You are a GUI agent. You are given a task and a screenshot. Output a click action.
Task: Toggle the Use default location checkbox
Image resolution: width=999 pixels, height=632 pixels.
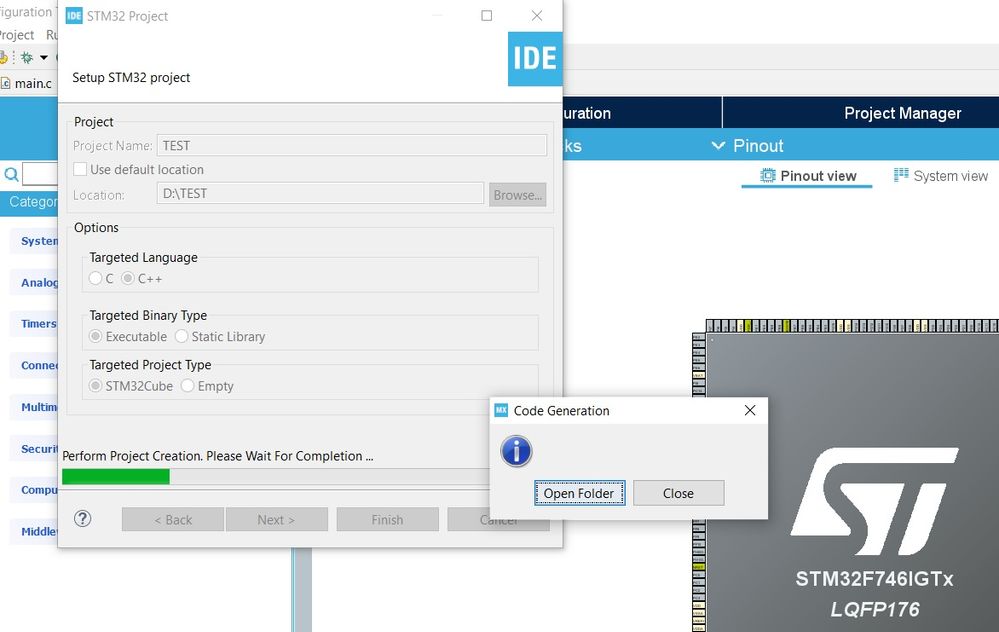(80, 169)
